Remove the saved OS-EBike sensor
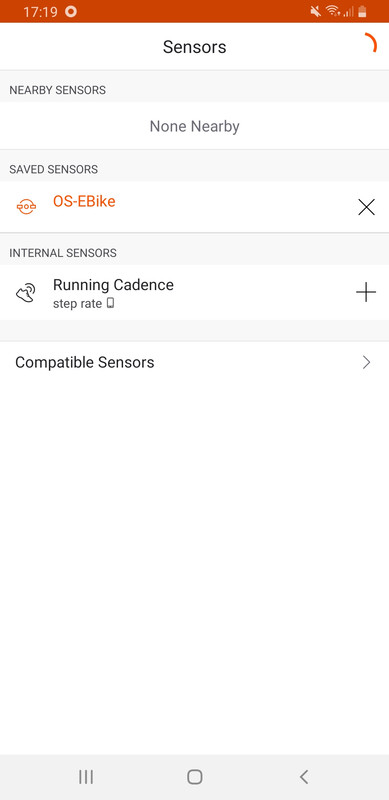The height and width of the screenshot is (800, 389). click(366, 207)
